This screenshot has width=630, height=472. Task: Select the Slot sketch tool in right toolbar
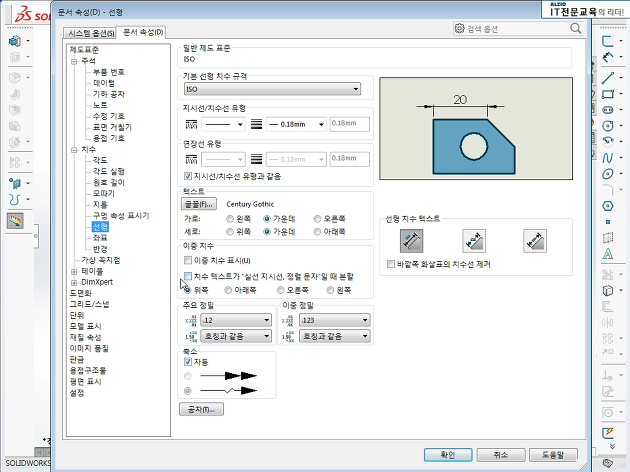[x=608, y=110]
